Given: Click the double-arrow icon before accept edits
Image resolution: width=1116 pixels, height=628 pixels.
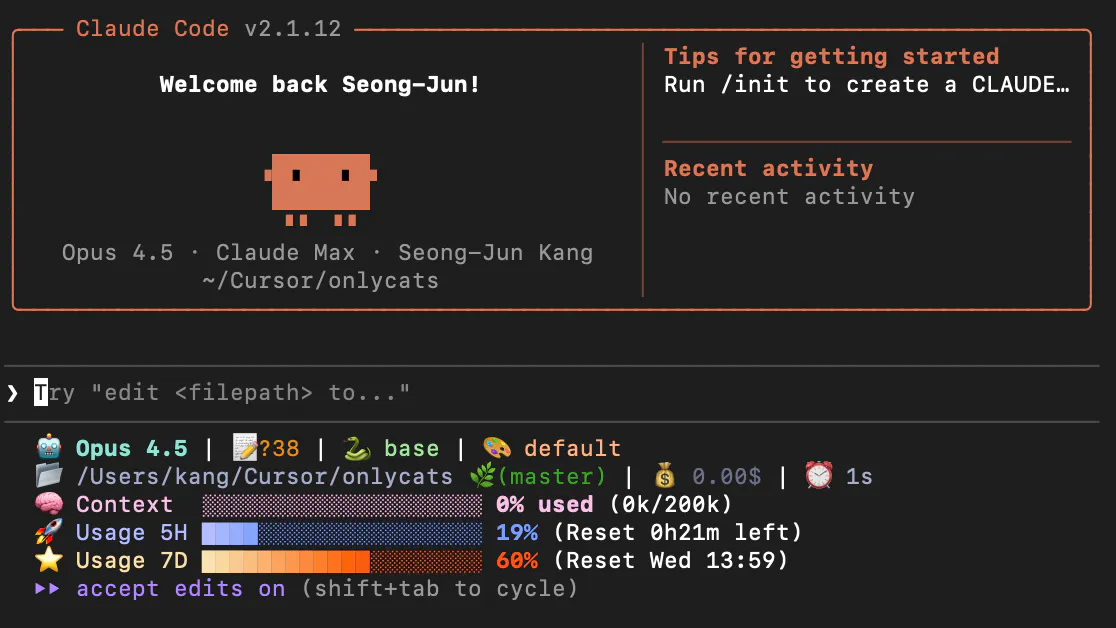Looking at the screenshot, I should pos(47,589).
